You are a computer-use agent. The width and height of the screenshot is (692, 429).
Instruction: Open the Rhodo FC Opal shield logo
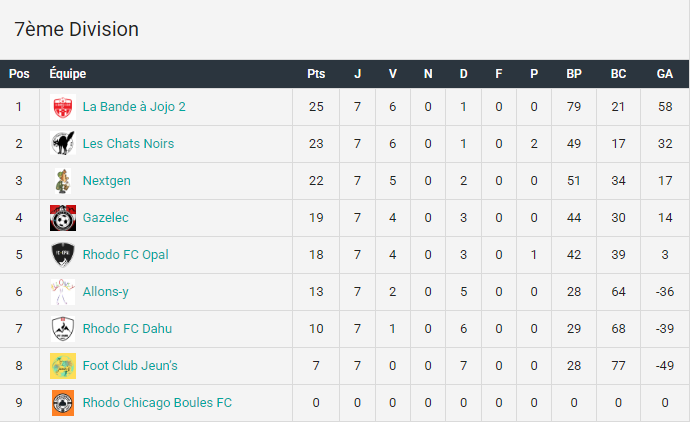pyautogui.click(x=63, y=255)
